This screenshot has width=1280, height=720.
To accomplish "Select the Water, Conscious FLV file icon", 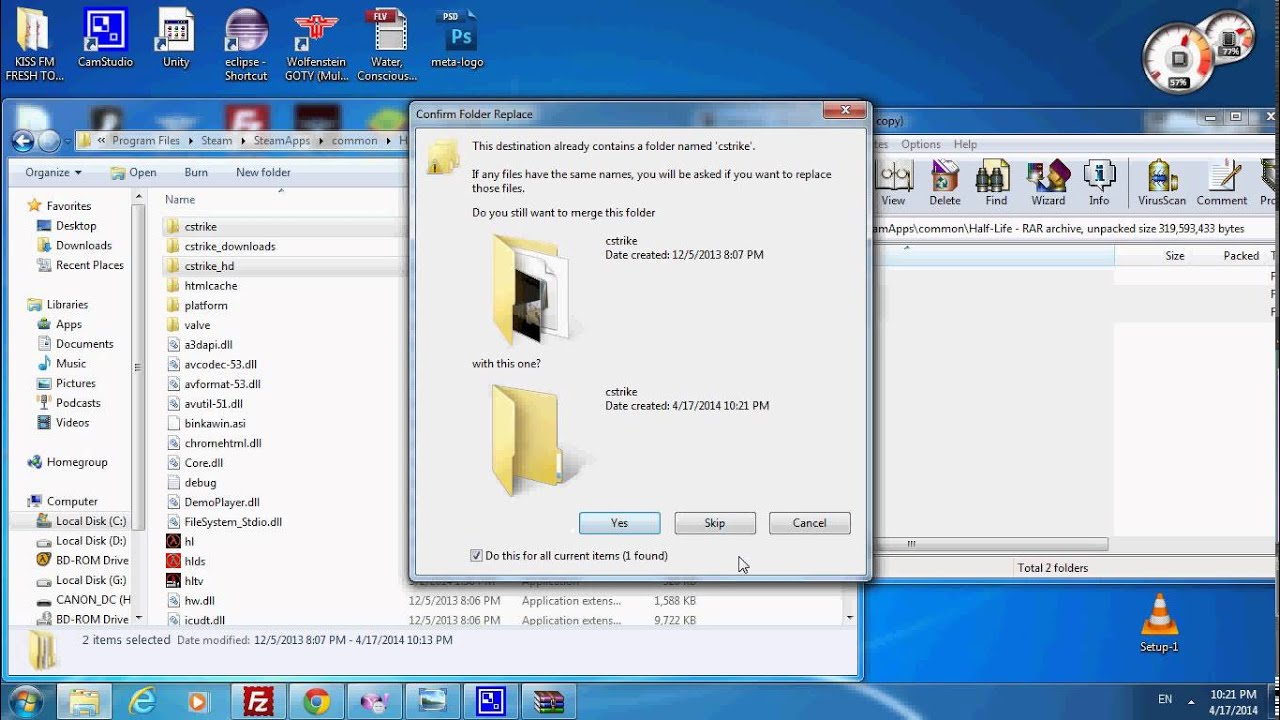I will tap(387, 45).
